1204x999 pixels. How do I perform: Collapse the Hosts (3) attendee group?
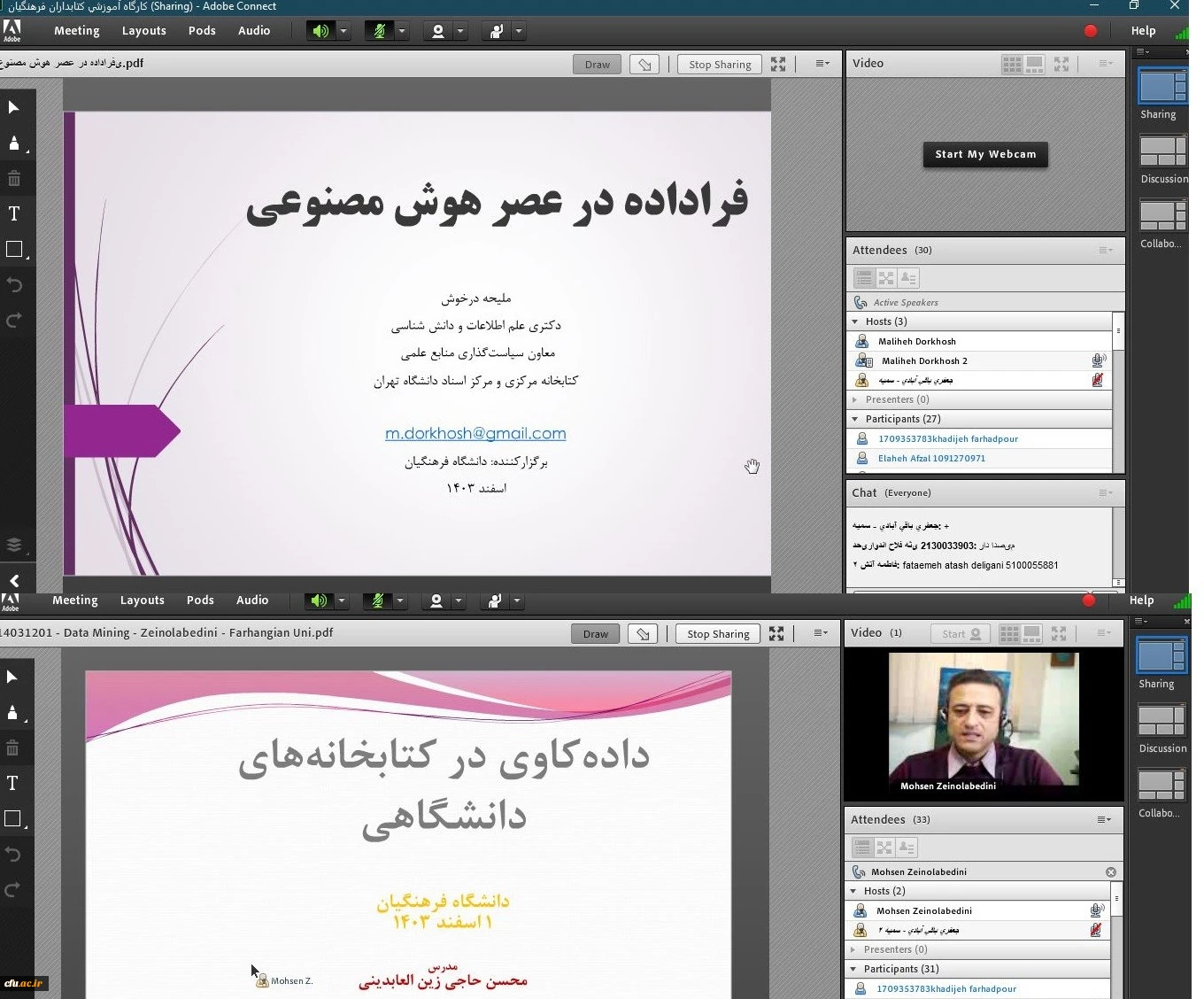pos(855,321)
